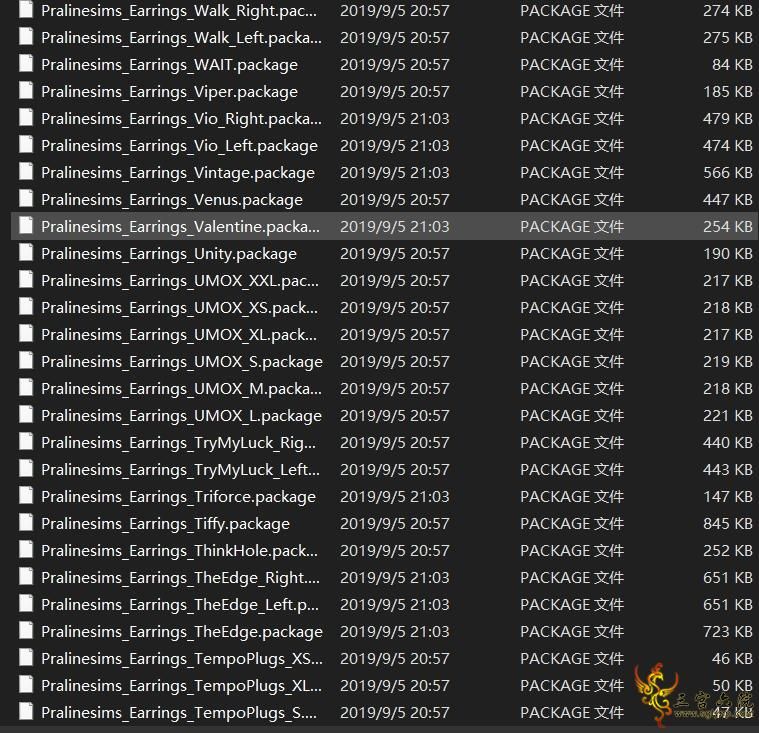Select file name Pralinesims_Earrings_Vintage.package
Screen dimensions: 759x733
pos(178,173)
